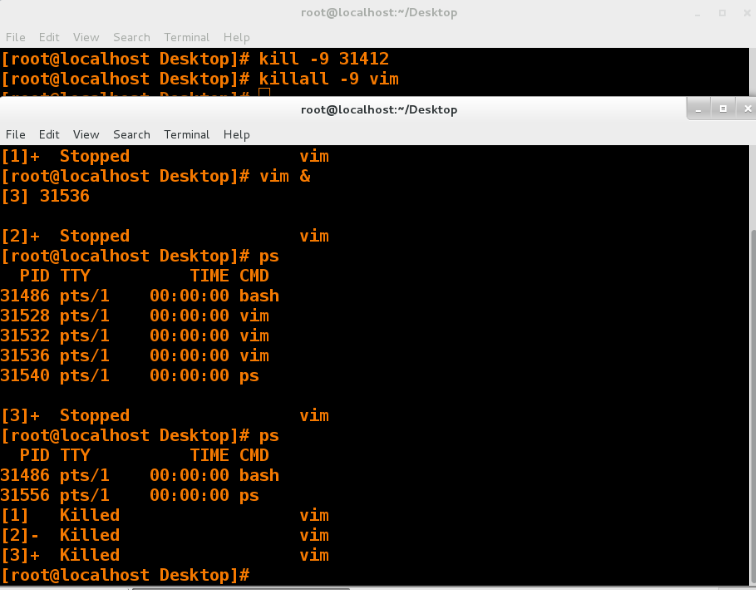Image resolution: width=756 pixels, height=590 pixels.
Task: Maximize the front terminal window
Action: 723,109
